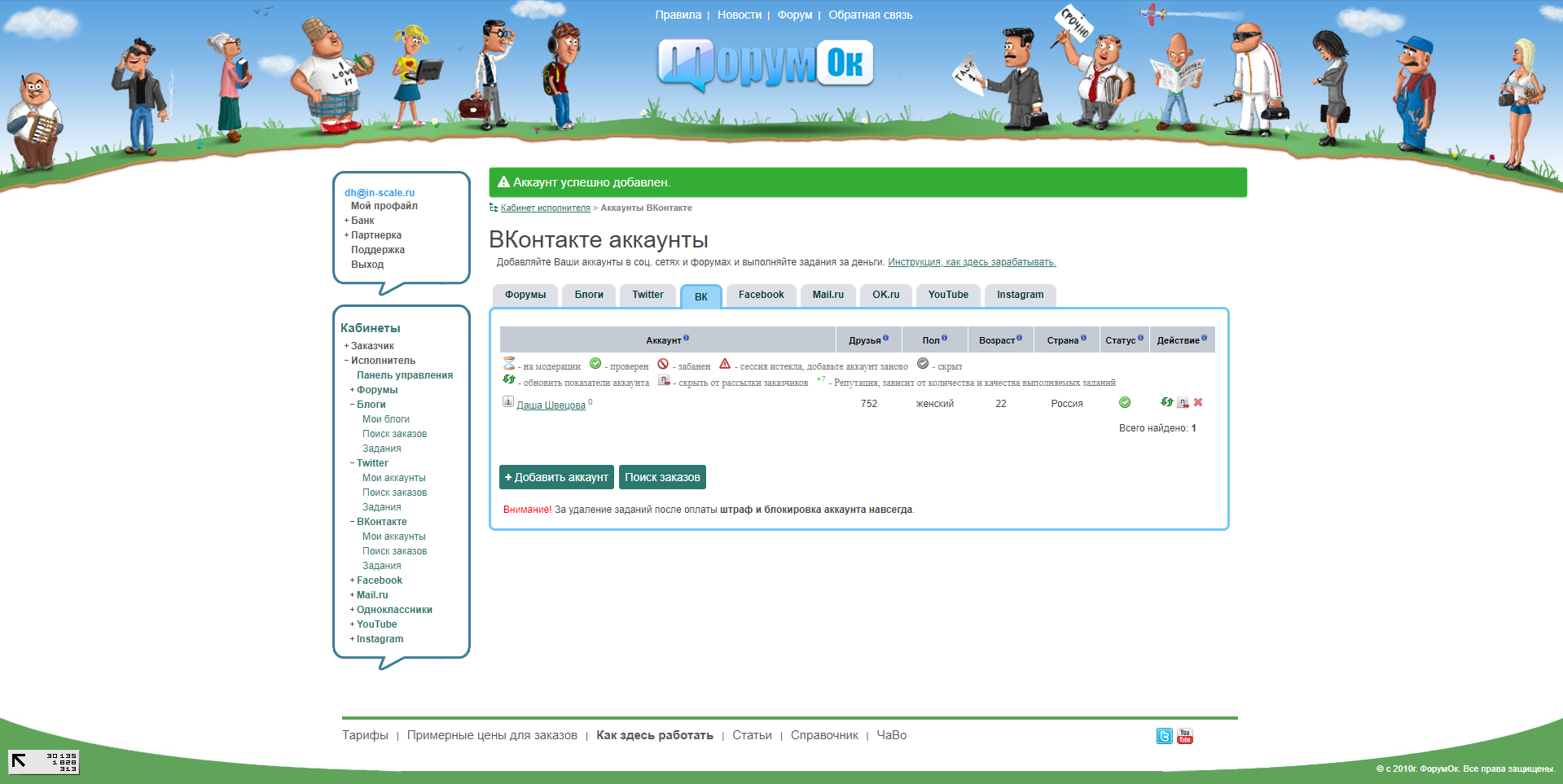The width and height of the screenshot is (1563, 784).
Task: Click help dot next to Возраст header
Action: 1020,338
